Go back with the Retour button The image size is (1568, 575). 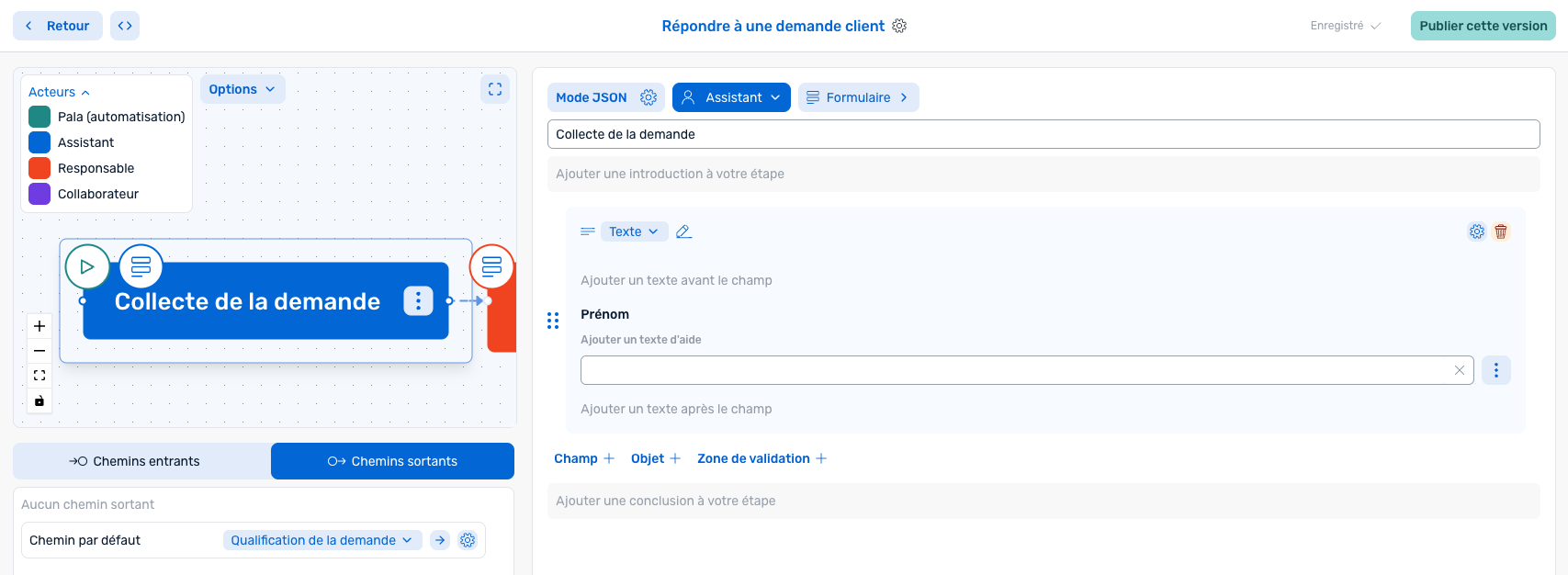coord(58,26)
